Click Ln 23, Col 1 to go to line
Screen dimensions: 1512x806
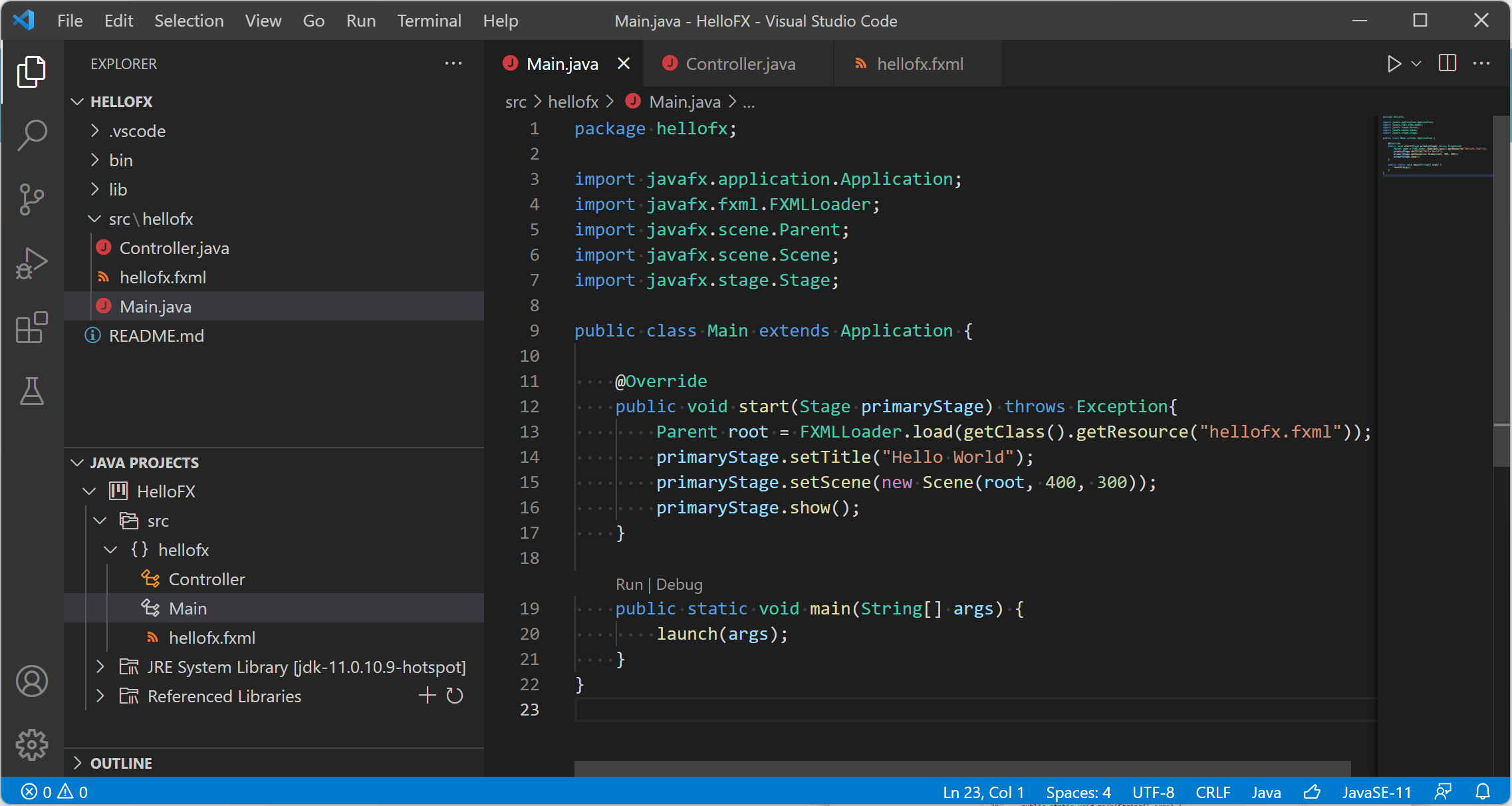(983, 792)
